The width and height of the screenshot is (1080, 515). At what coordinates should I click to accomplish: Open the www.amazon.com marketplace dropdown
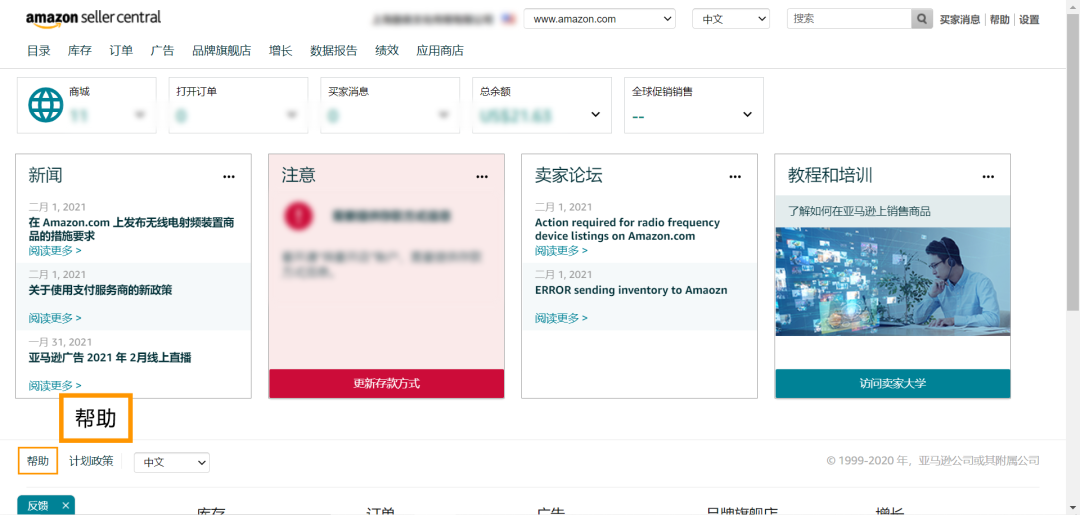click(x=599, y=19)
